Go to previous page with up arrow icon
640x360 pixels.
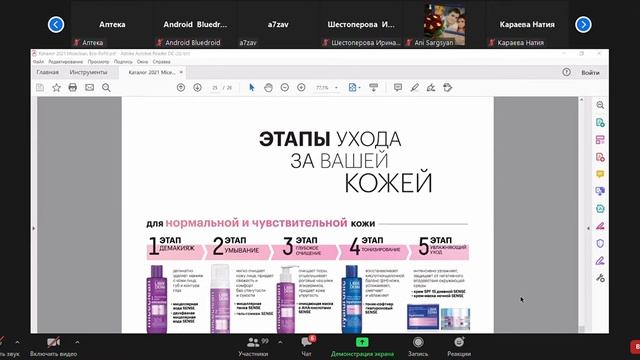point(181,87)
